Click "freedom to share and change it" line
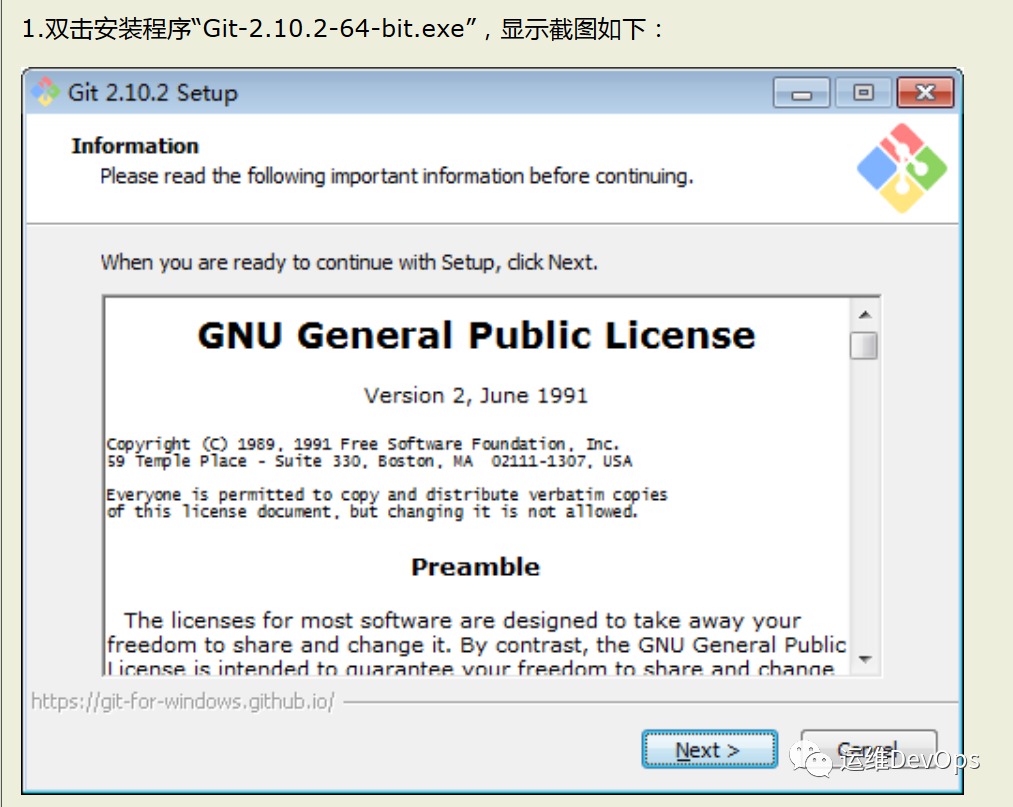This screenshot has width=1013, height=807. (476, 645)
